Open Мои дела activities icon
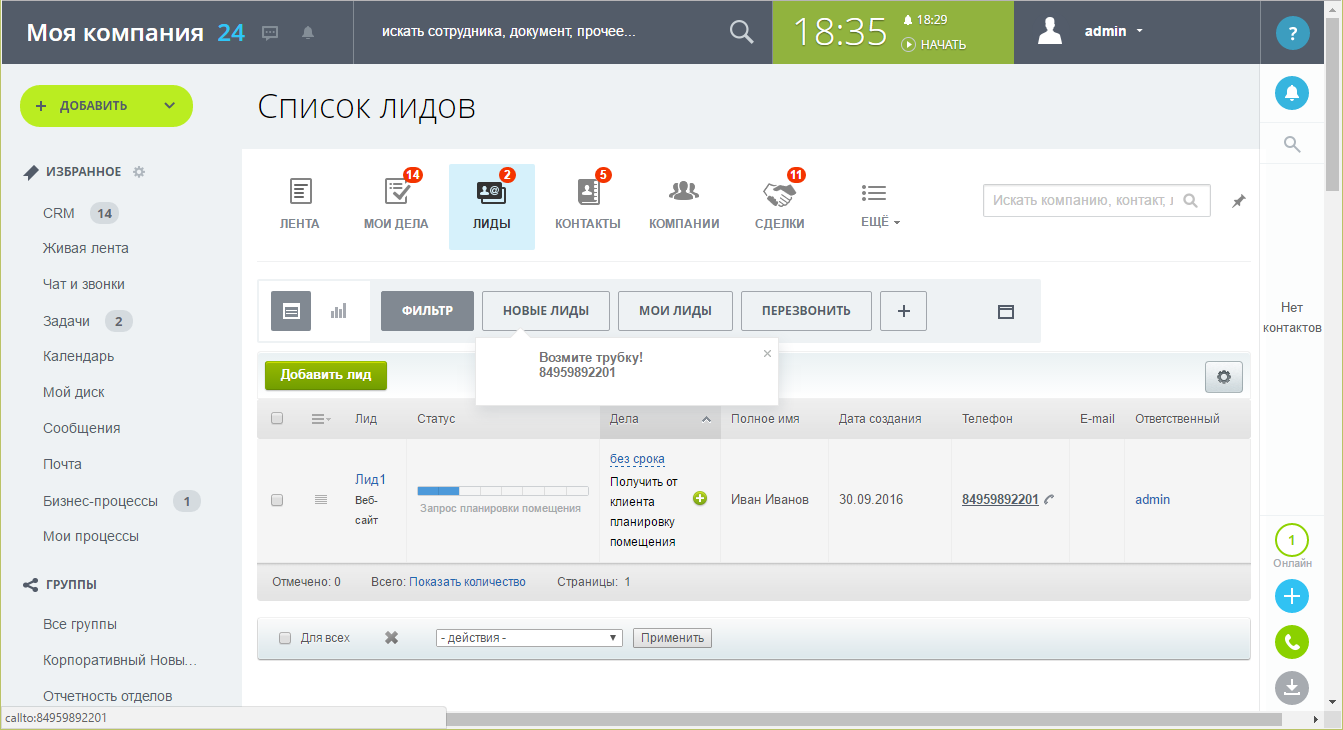The image size is (1343, 730). [x=396, y=194]
